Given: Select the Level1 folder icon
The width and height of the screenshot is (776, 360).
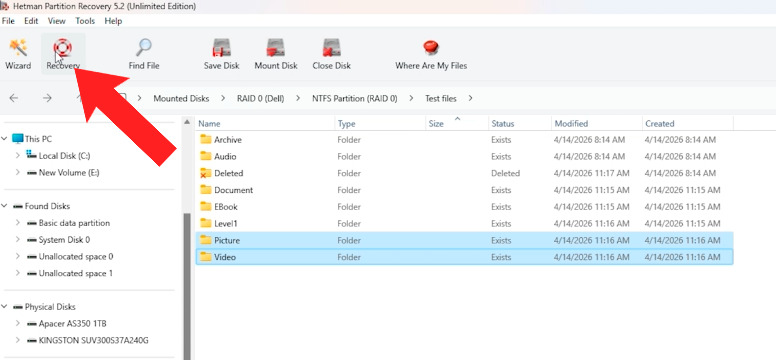Looking at the screenshot, I should pyautogui.click(x=205, y=224).
